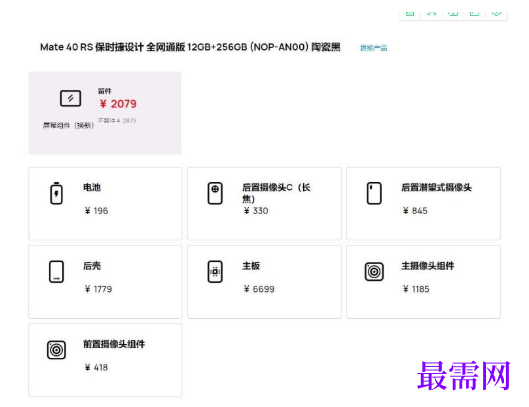Image resolution: width=529 pixels, height=407 pixels.
Task: Click the periscope camera price ¥ 845
Action: coord(415,211)
